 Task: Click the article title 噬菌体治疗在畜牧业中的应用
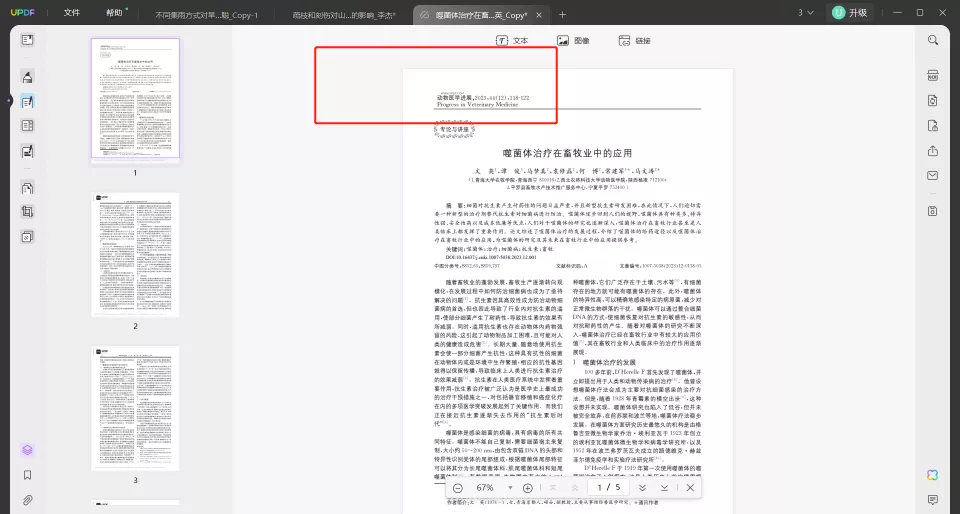pyautogui.click(x=567, y=154)
